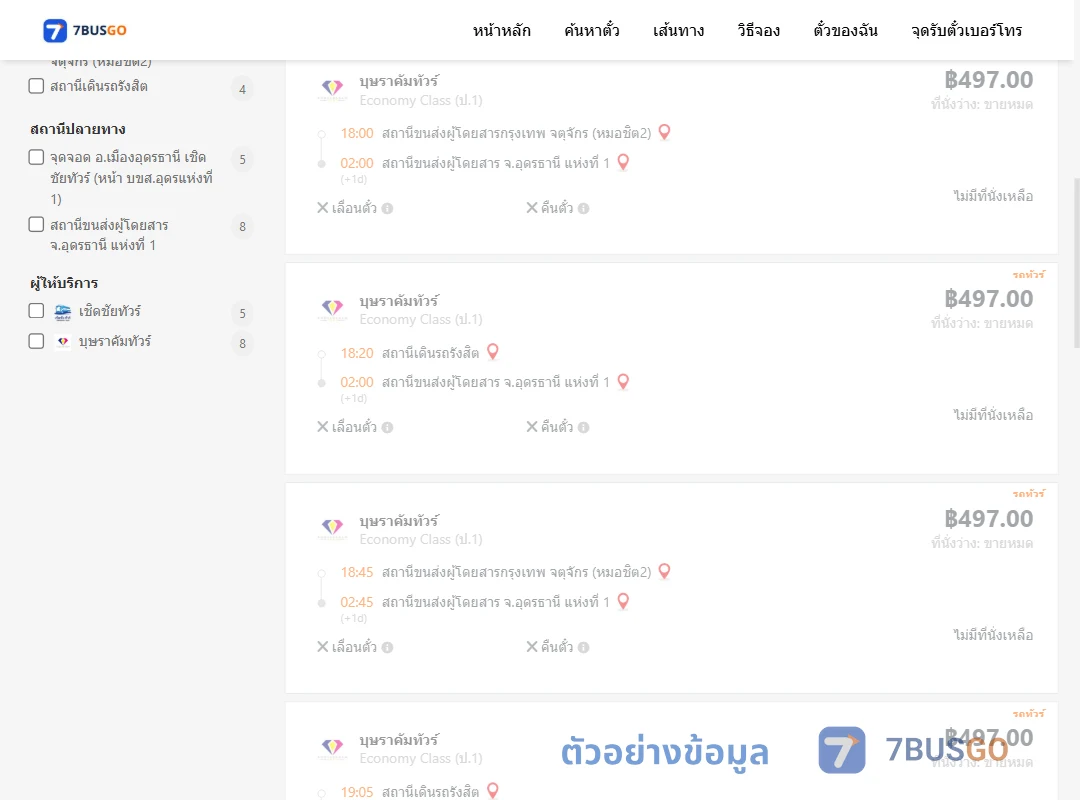Click the รถทัวร์ tag on 18:20 trip card
This screenshot has width=1080, height=800.
1028,274
